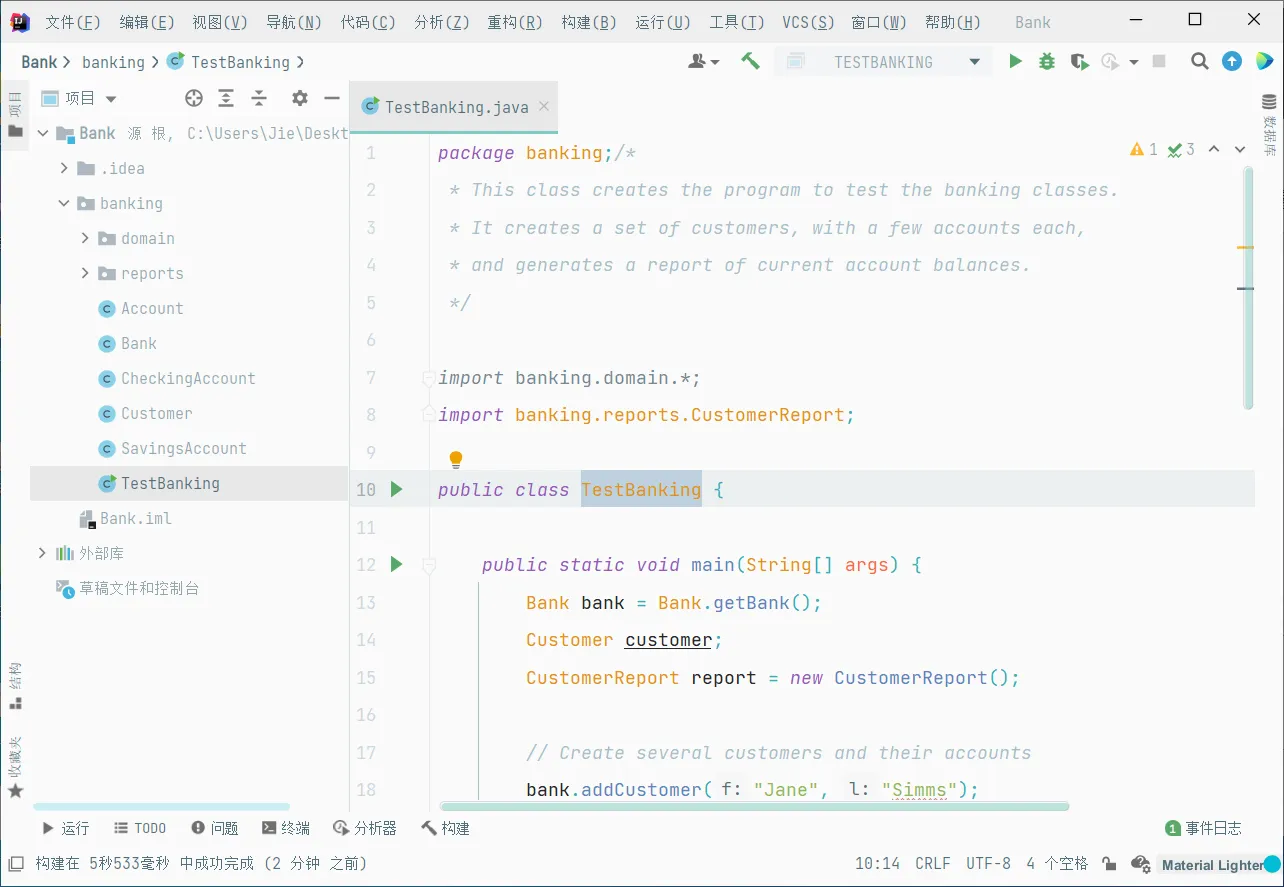Viewport: 1284px width, 887px height.
Task: Open the 导航(N) menu
Action: tap(294, 22)
